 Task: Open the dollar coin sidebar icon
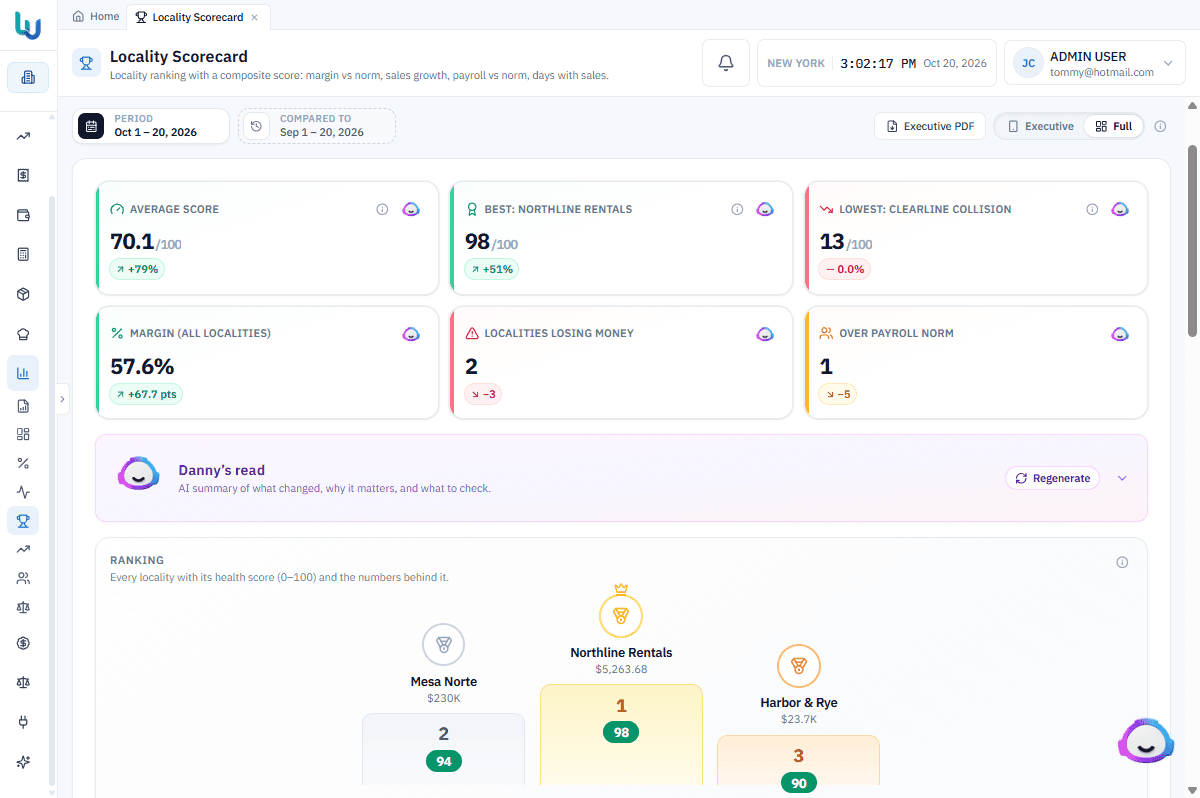click(x=23, y=643)
